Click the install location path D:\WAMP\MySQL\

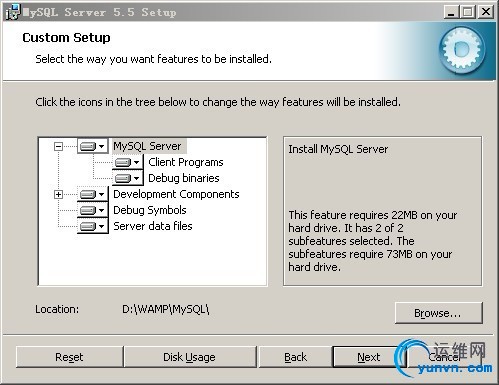click(x=166, y=309)
